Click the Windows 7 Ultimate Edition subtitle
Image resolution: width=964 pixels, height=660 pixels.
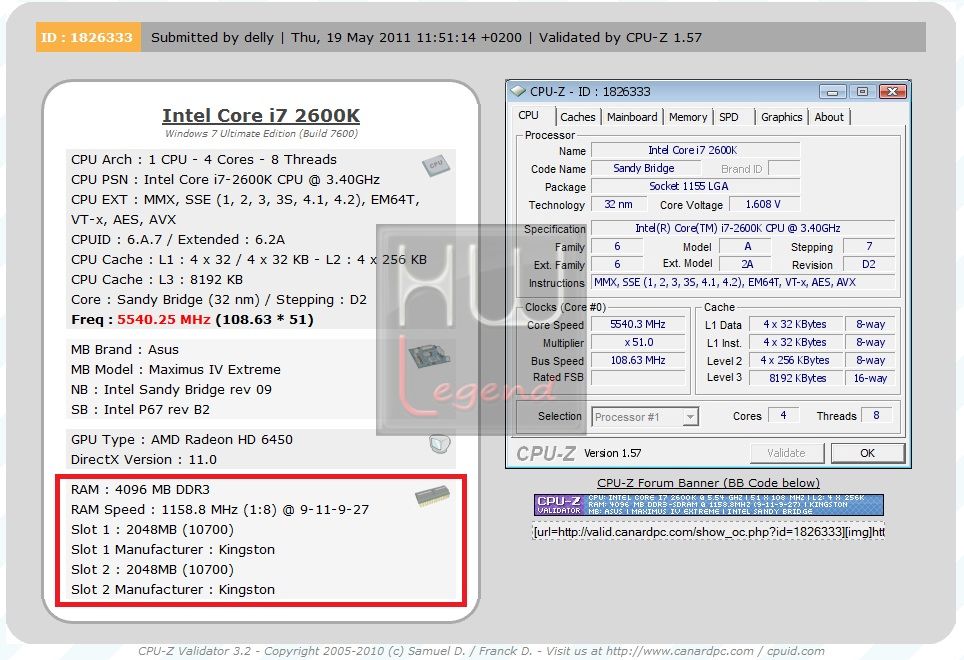(x=261, y=133)
